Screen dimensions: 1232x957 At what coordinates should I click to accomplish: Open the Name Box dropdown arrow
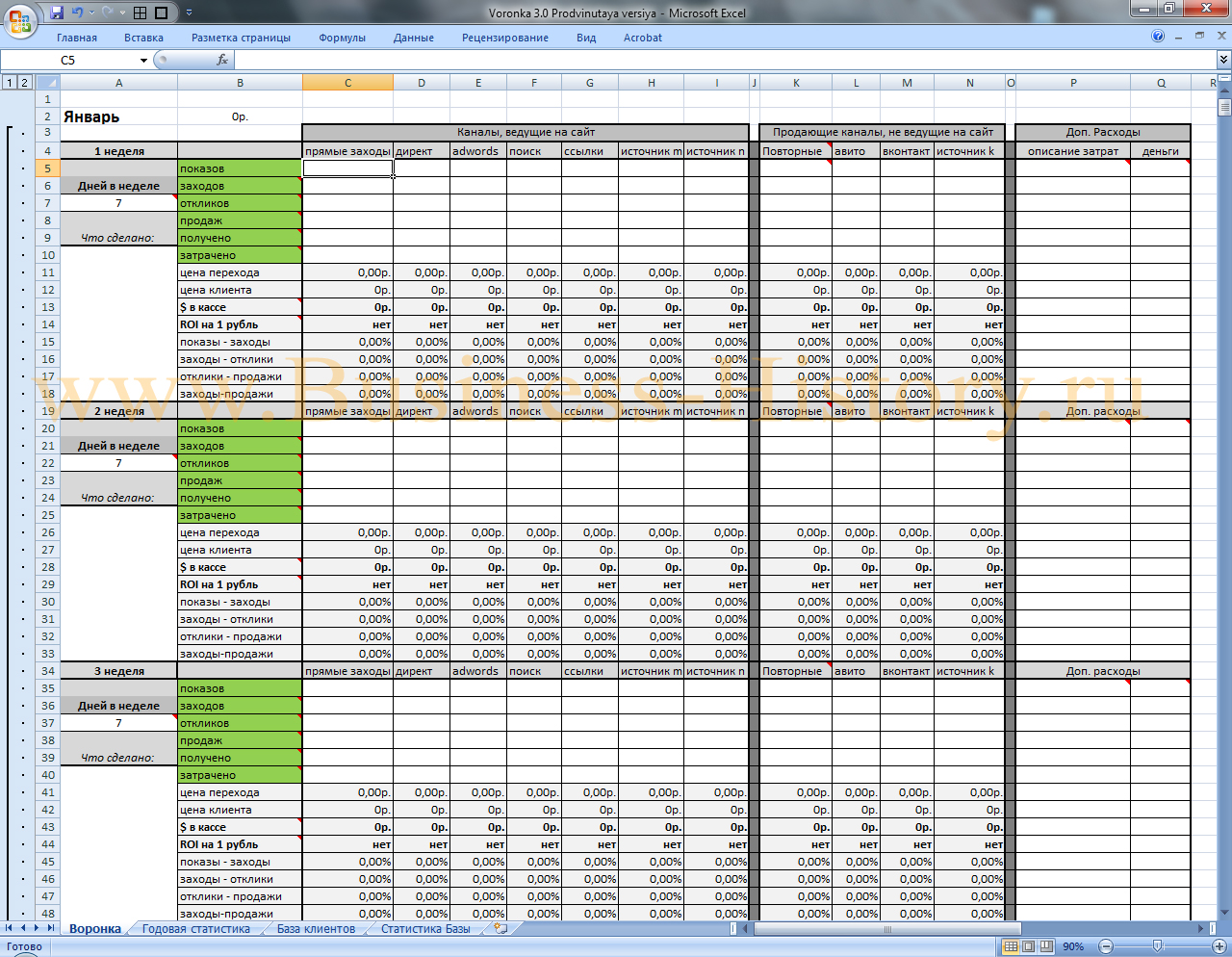144,60
